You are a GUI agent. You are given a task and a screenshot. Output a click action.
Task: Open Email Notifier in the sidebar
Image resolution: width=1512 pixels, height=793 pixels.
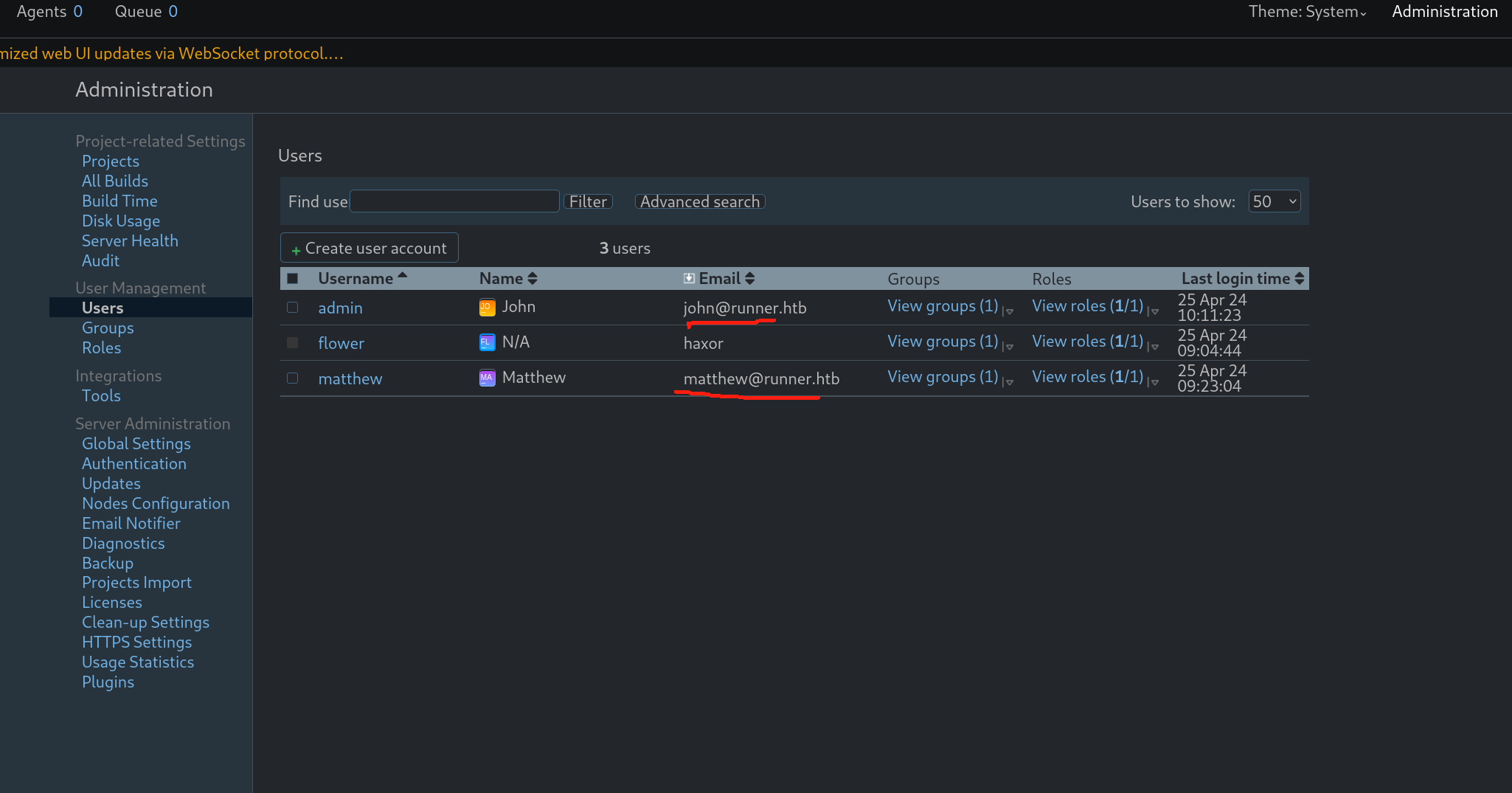(131, 523)
